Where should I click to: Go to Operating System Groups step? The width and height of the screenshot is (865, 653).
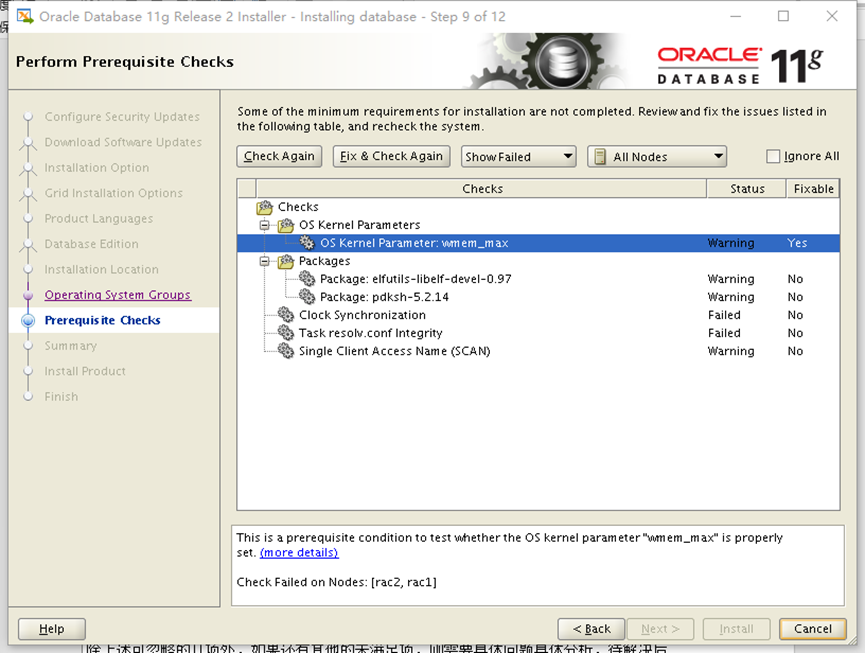[x=118, y=295]
